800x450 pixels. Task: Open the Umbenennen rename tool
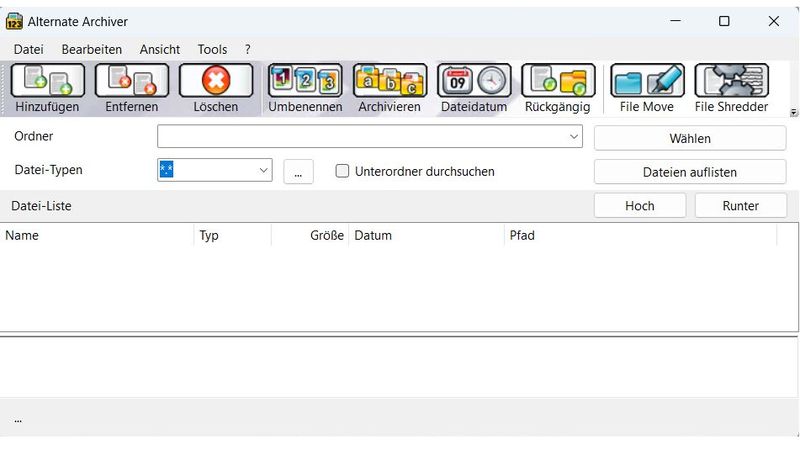tap(305, 81)
